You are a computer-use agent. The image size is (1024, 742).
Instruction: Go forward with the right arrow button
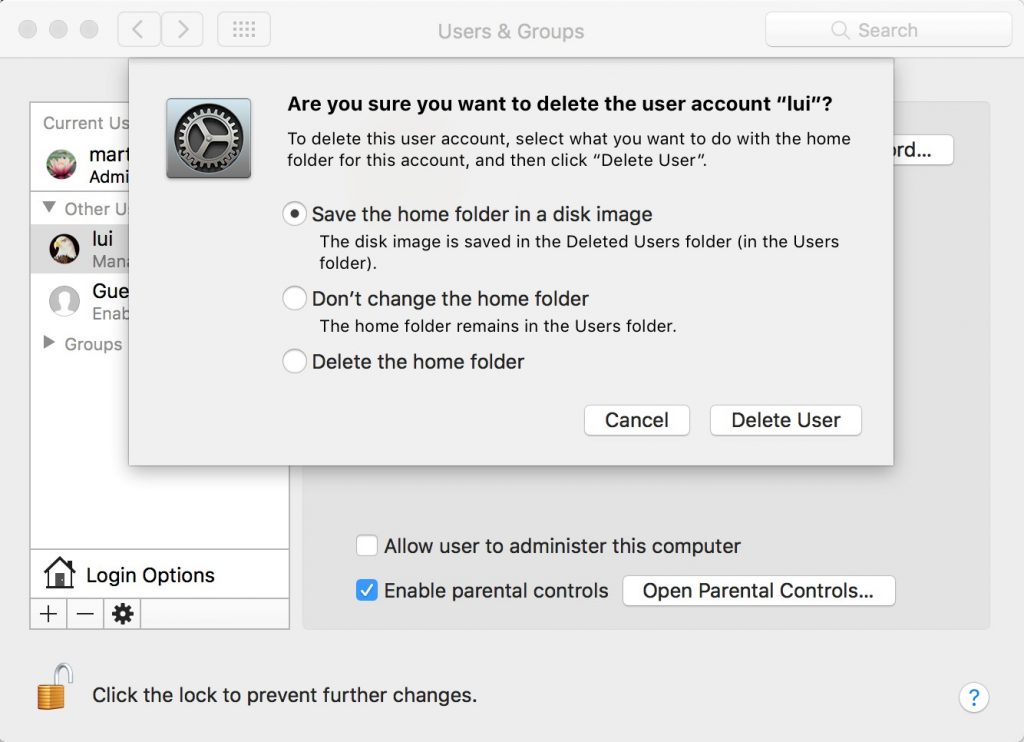pyautogui.click(x=182, y=30)
